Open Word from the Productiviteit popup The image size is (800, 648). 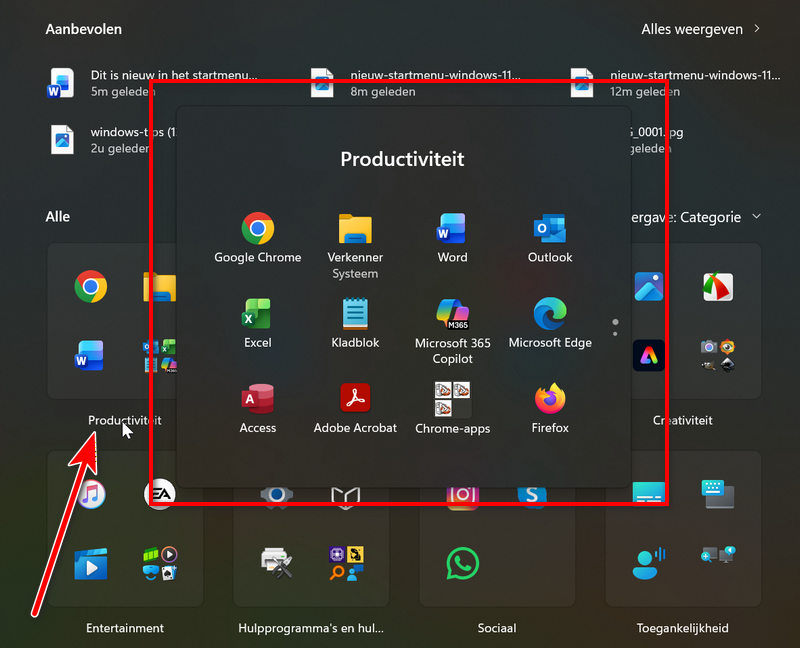tap(452, 230)
